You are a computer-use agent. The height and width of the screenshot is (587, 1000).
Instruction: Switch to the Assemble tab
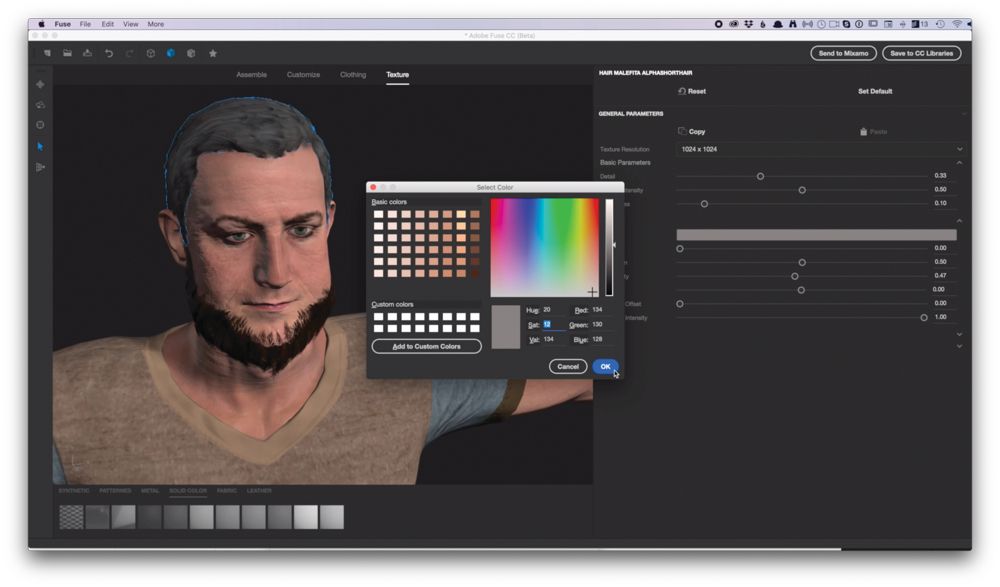[x=252, y=74]
